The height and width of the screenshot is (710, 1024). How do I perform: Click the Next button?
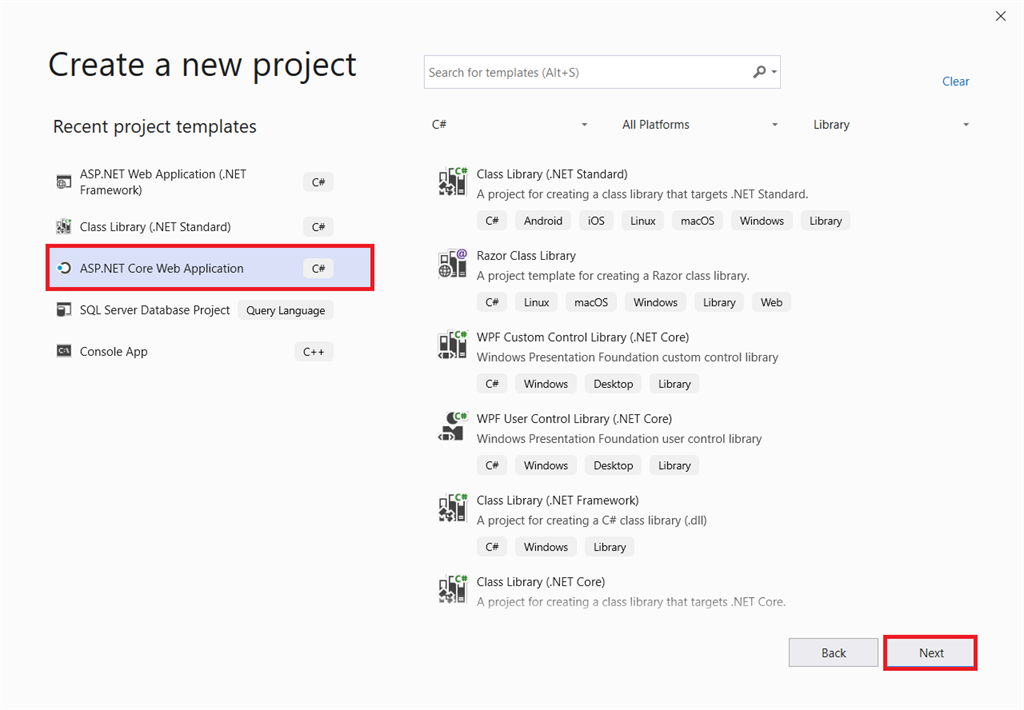coord(930,652)
